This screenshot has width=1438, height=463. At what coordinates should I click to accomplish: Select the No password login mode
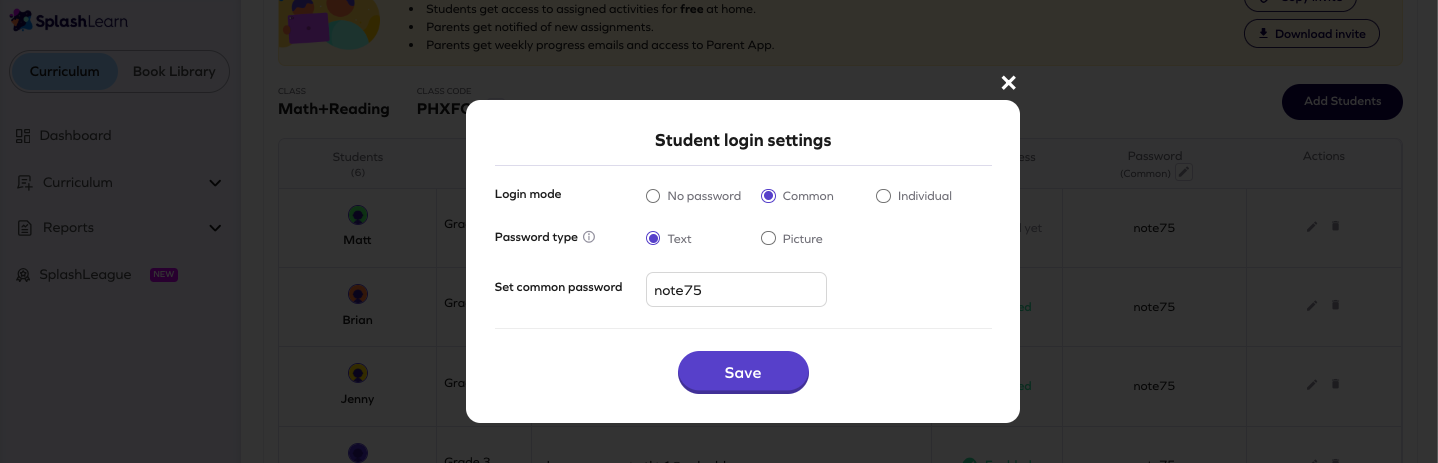coord(653,196)
